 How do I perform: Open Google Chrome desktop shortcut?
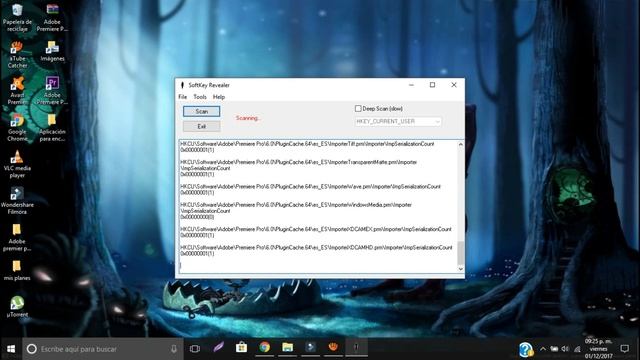coord(17,127)
